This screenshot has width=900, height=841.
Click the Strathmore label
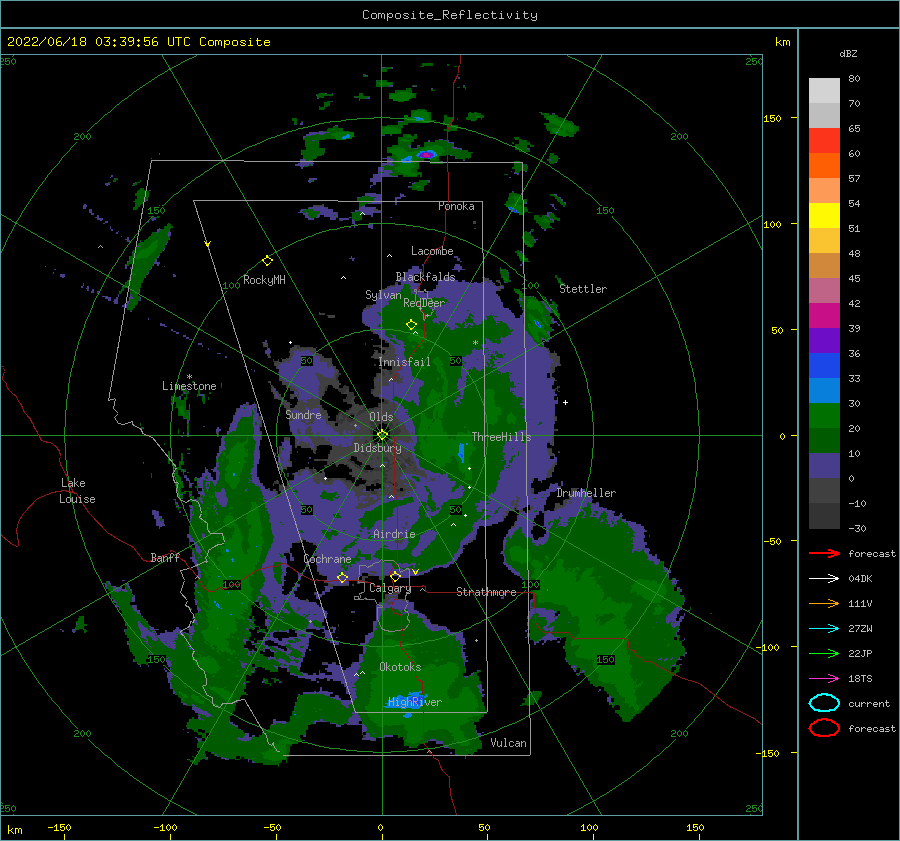(x=486, y=592)
